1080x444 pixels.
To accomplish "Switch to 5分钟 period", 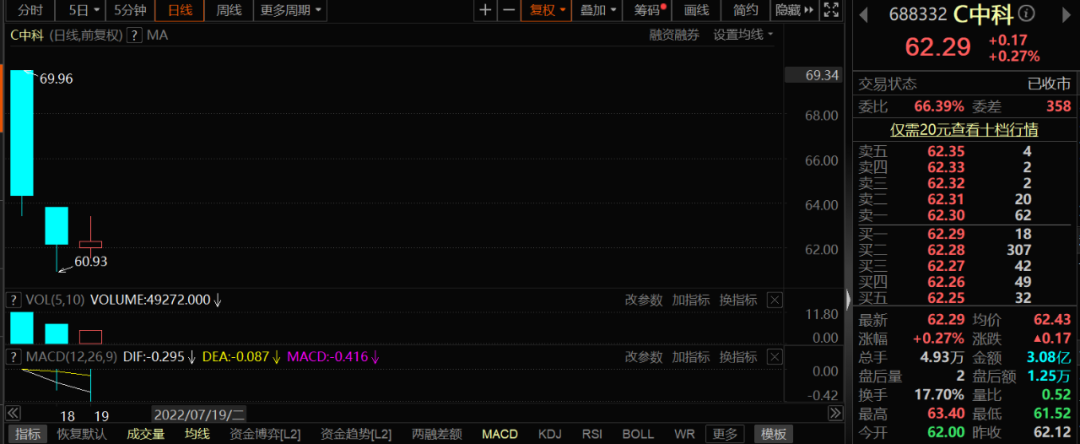I will (129, 10).
